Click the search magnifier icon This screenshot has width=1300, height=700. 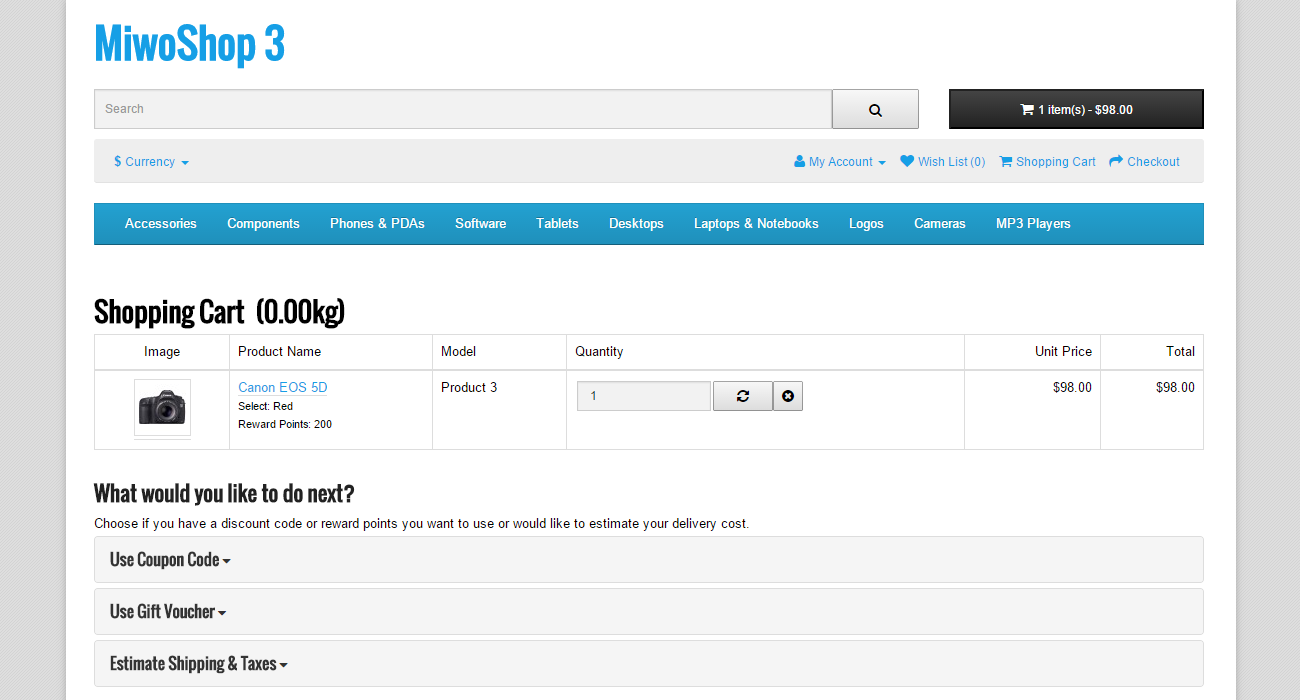[x=874, y=109]
